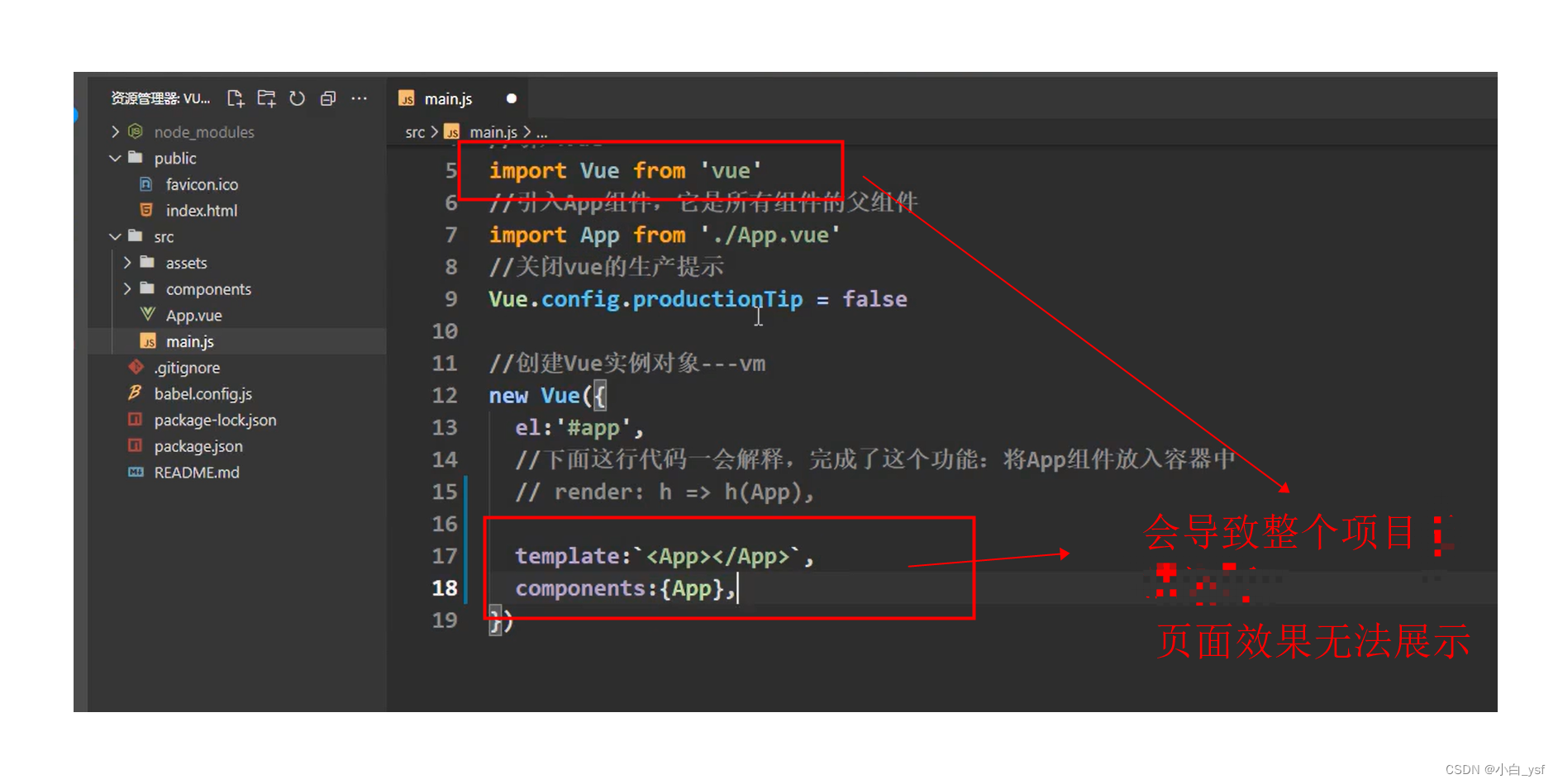The height and width of the screenshot is (784, 1558).
Task: Click line number 5 in the gutter
Action: [451, 170]
